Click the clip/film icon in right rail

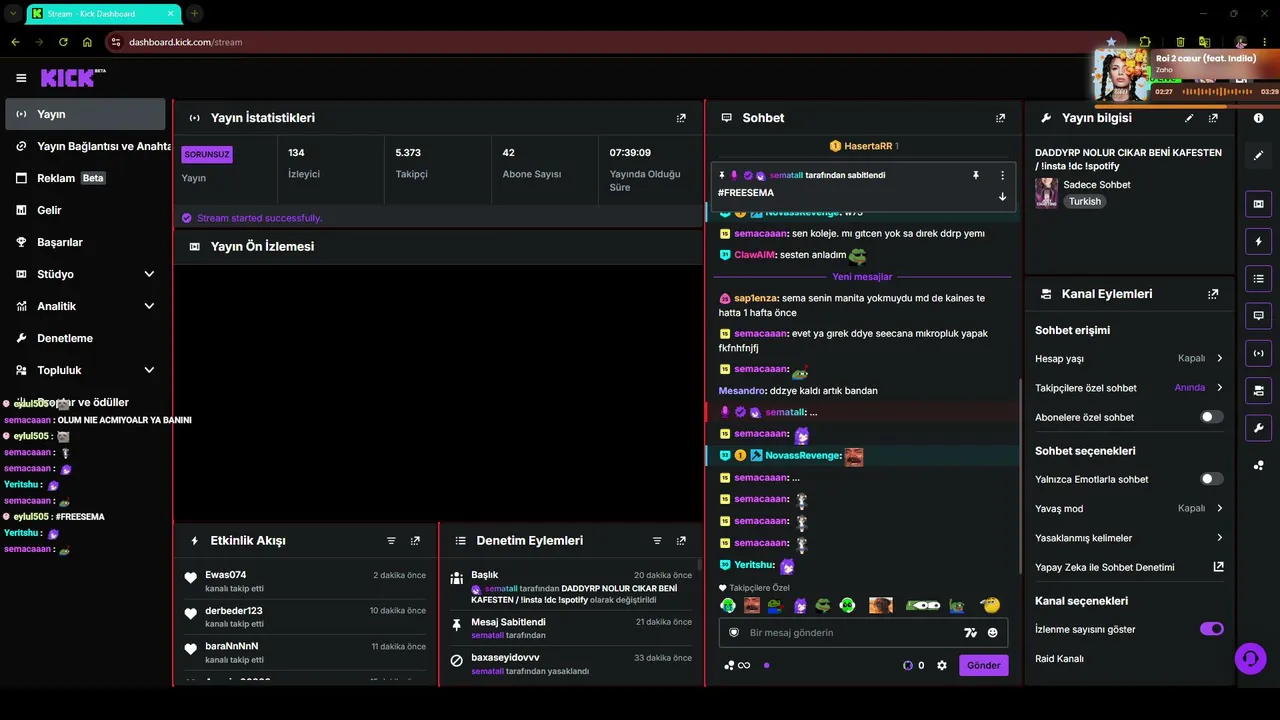pos(1258,204)
